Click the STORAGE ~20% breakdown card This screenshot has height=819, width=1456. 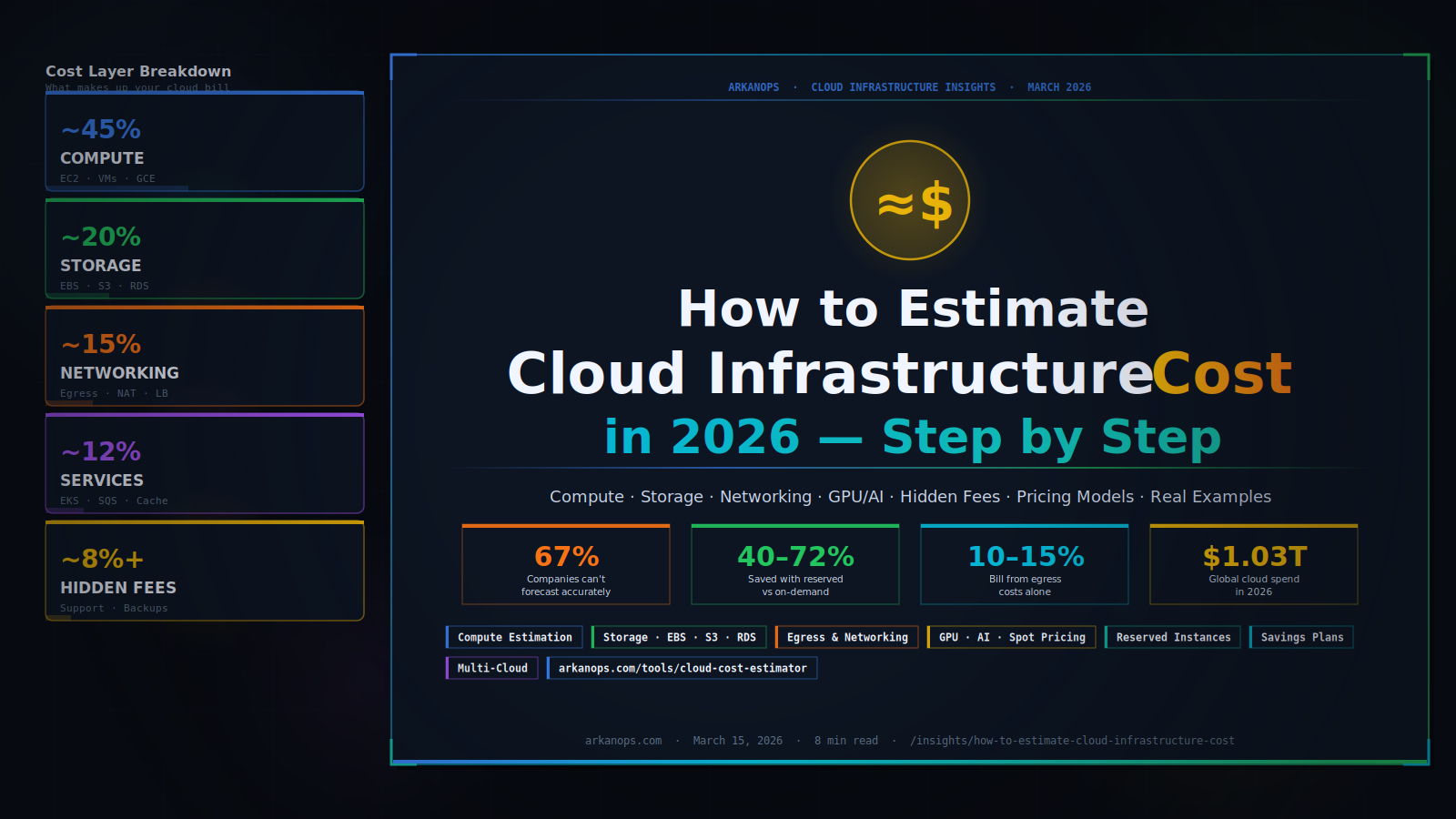click(x=204, y=248)
